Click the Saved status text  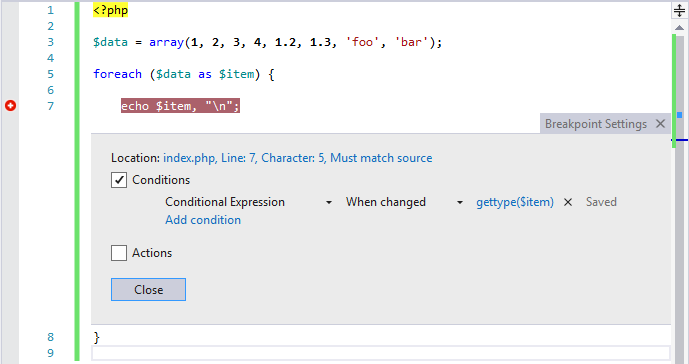601,202
